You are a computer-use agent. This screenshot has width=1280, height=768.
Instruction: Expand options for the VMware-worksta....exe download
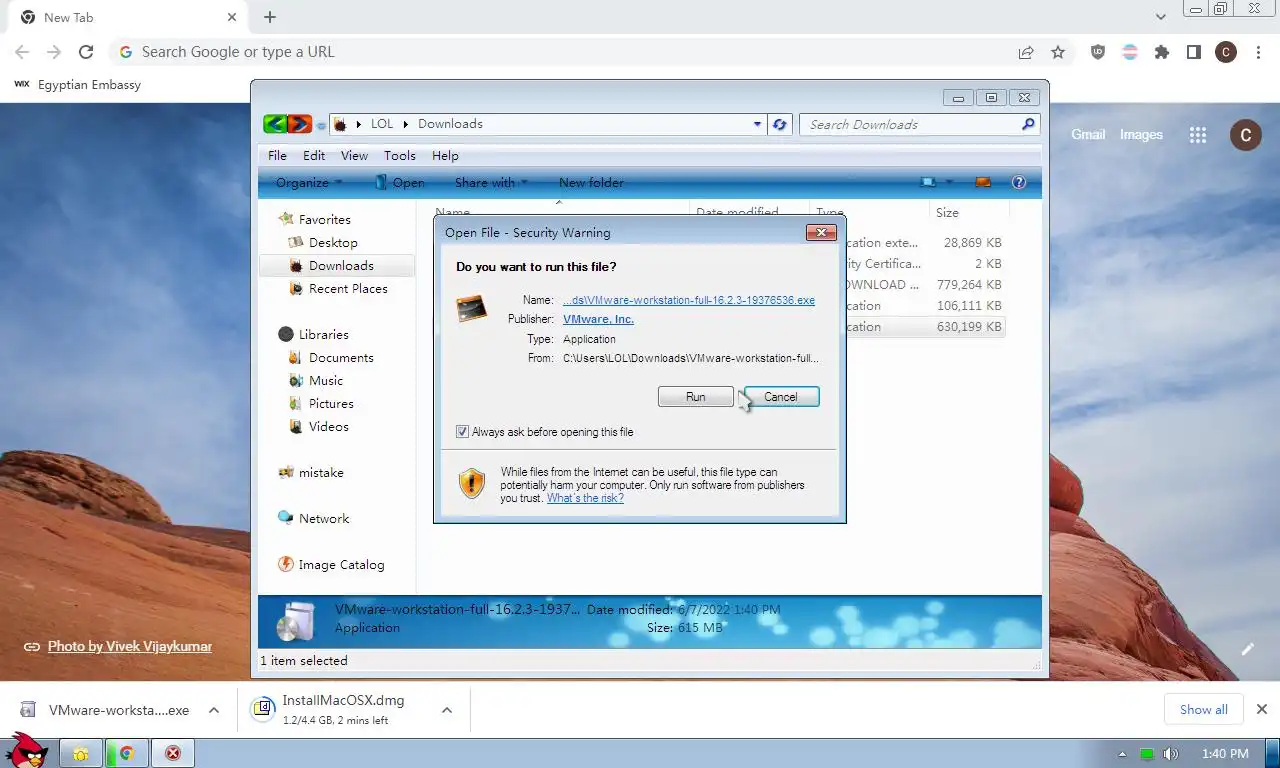[x=213, y=710]
